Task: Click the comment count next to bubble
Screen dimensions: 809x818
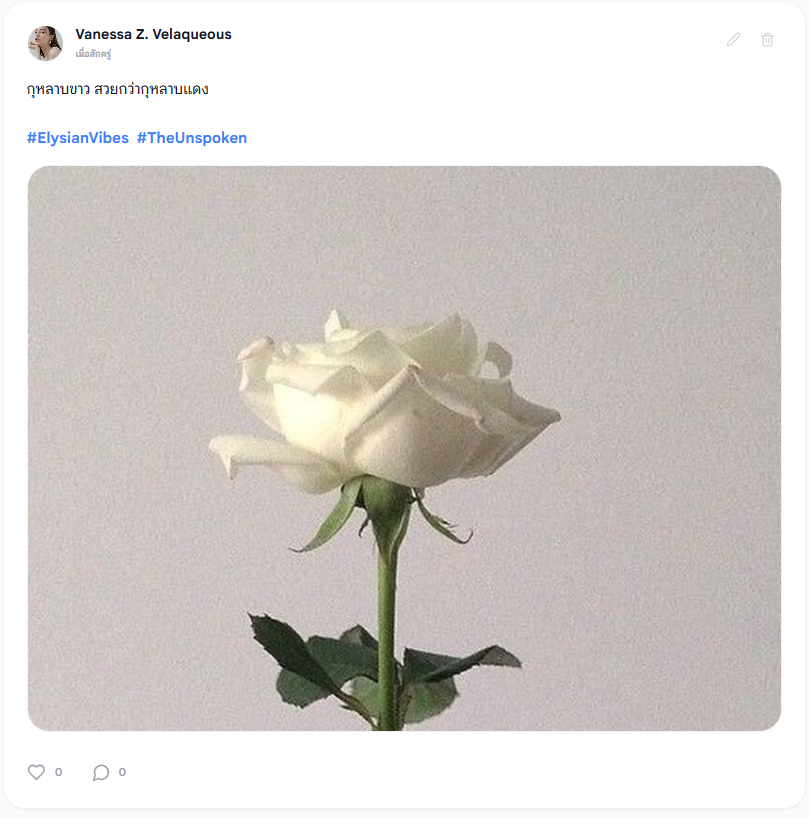Action: point(122,772)
